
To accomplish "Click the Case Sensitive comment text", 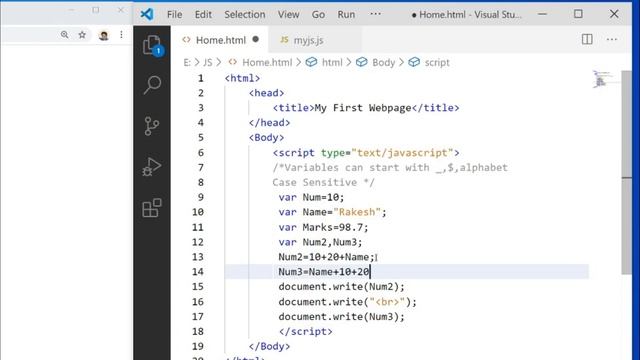I will [323, 182].
